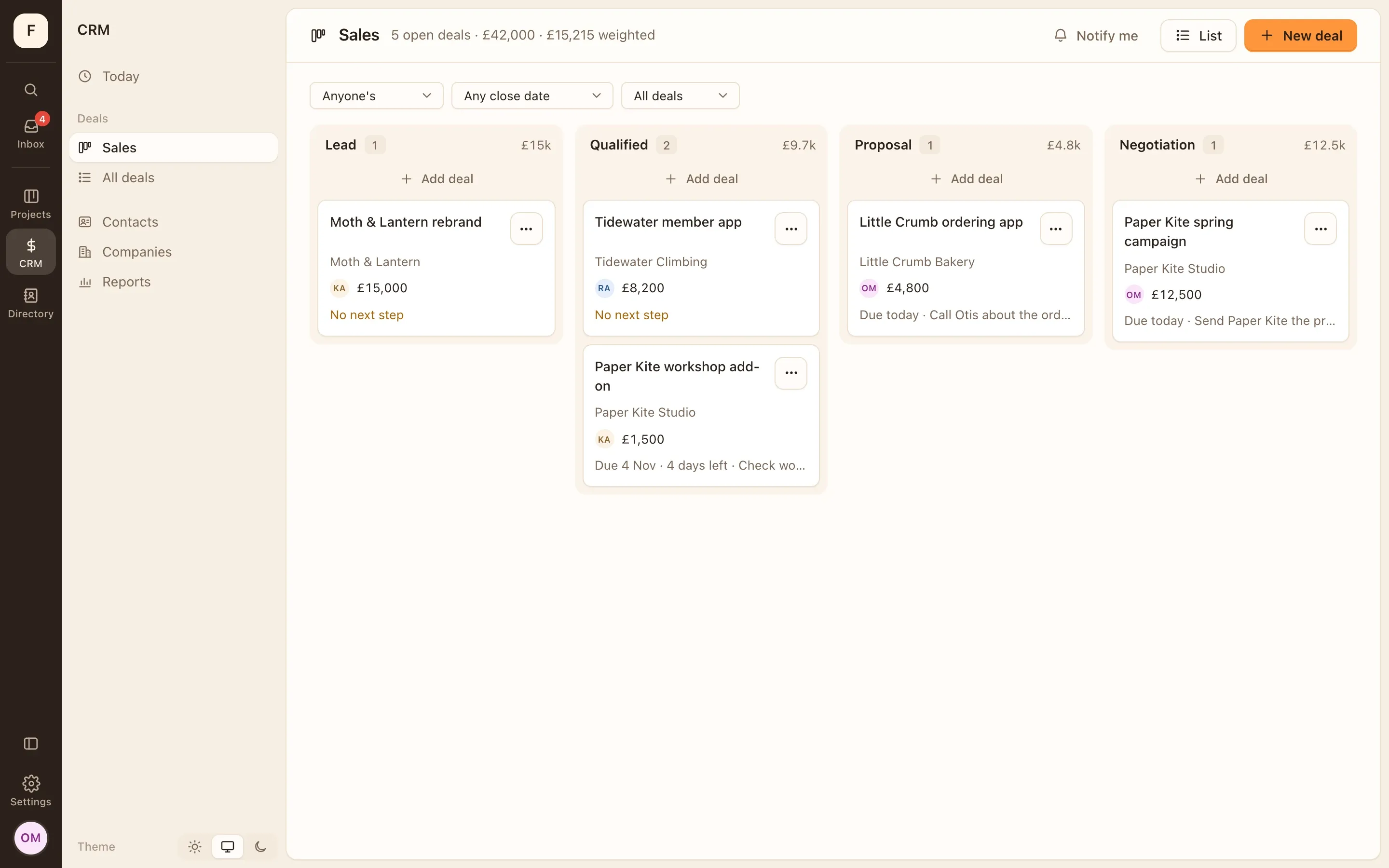Open the search icon in the dark rail

31,90
